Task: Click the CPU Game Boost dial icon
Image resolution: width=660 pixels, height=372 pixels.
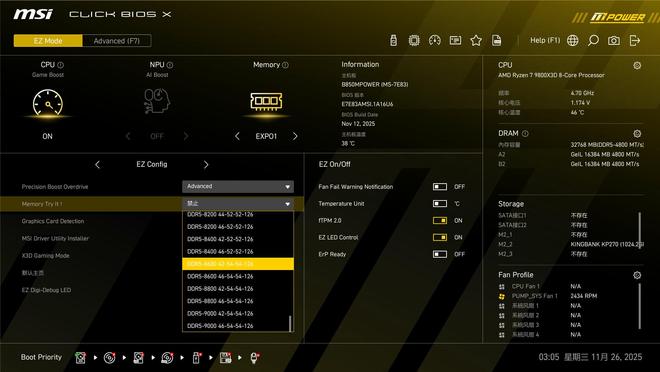Action: point(48,103)
